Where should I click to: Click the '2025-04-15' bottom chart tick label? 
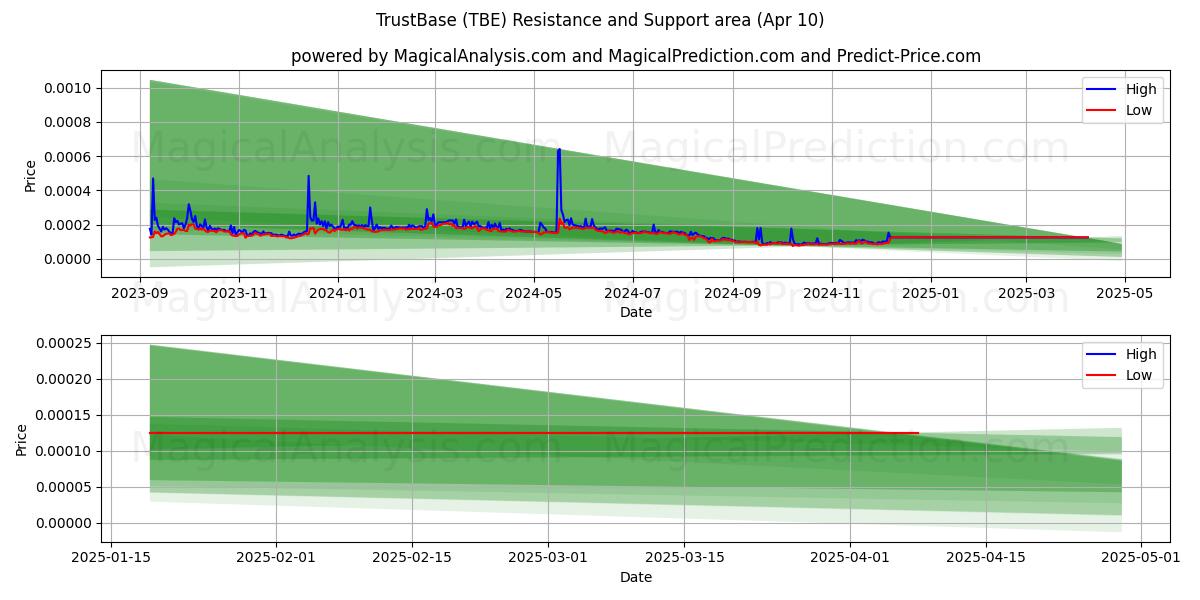pos(986,558)
